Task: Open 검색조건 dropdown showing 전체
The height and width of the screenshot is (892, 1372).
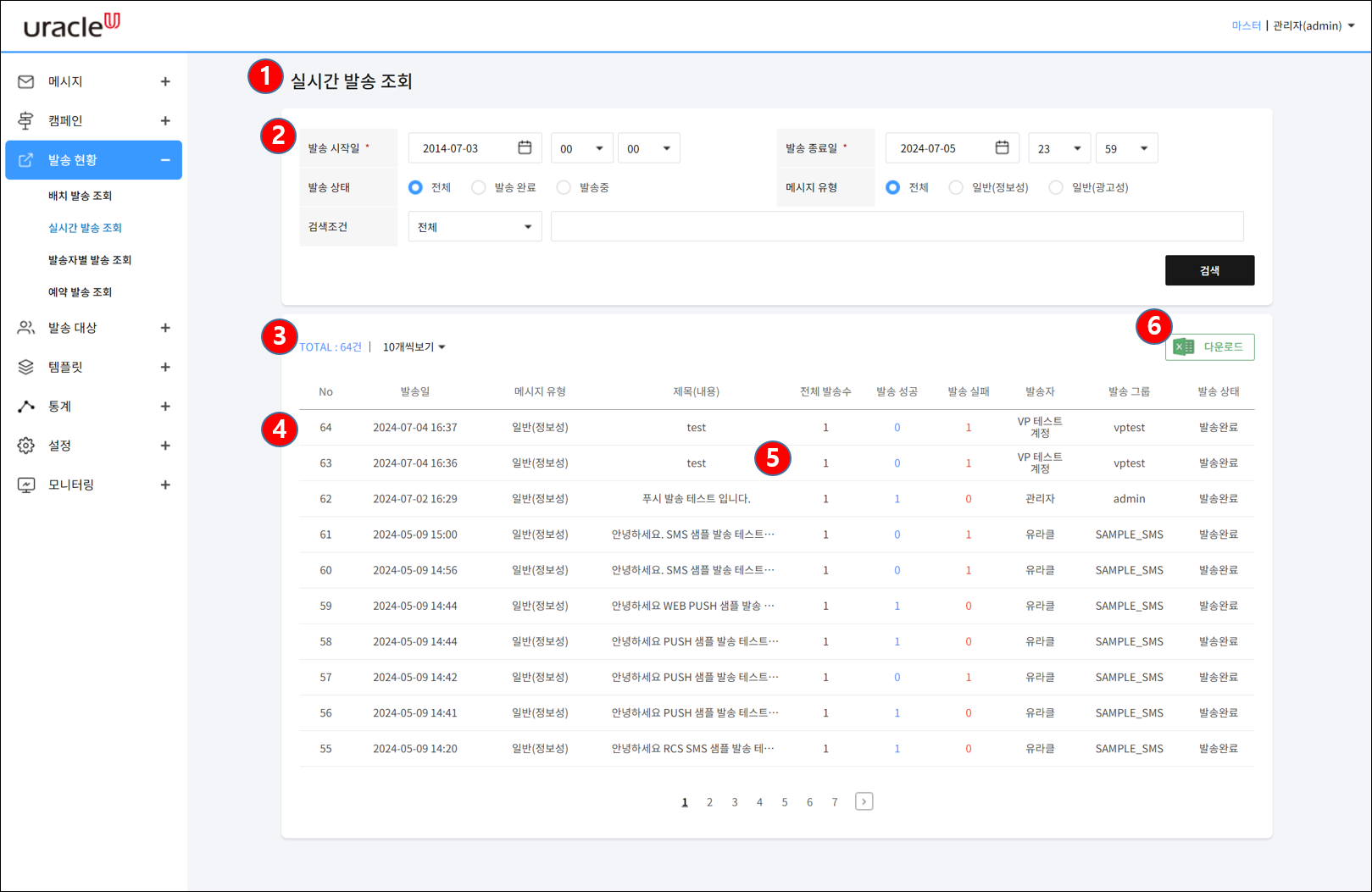Action: (x=475, y=227)
